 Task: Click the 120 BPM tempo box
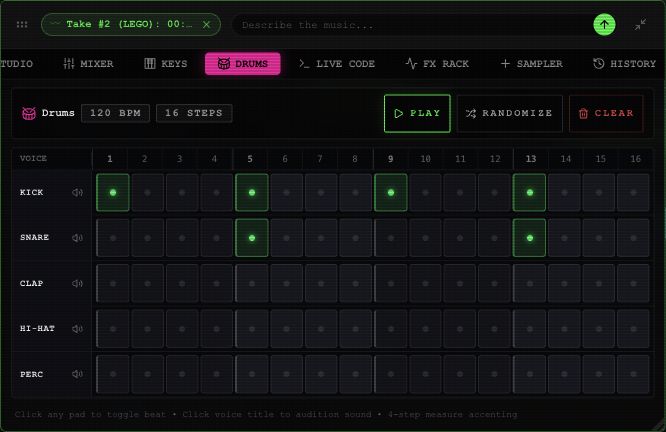(x=115, y=113)
